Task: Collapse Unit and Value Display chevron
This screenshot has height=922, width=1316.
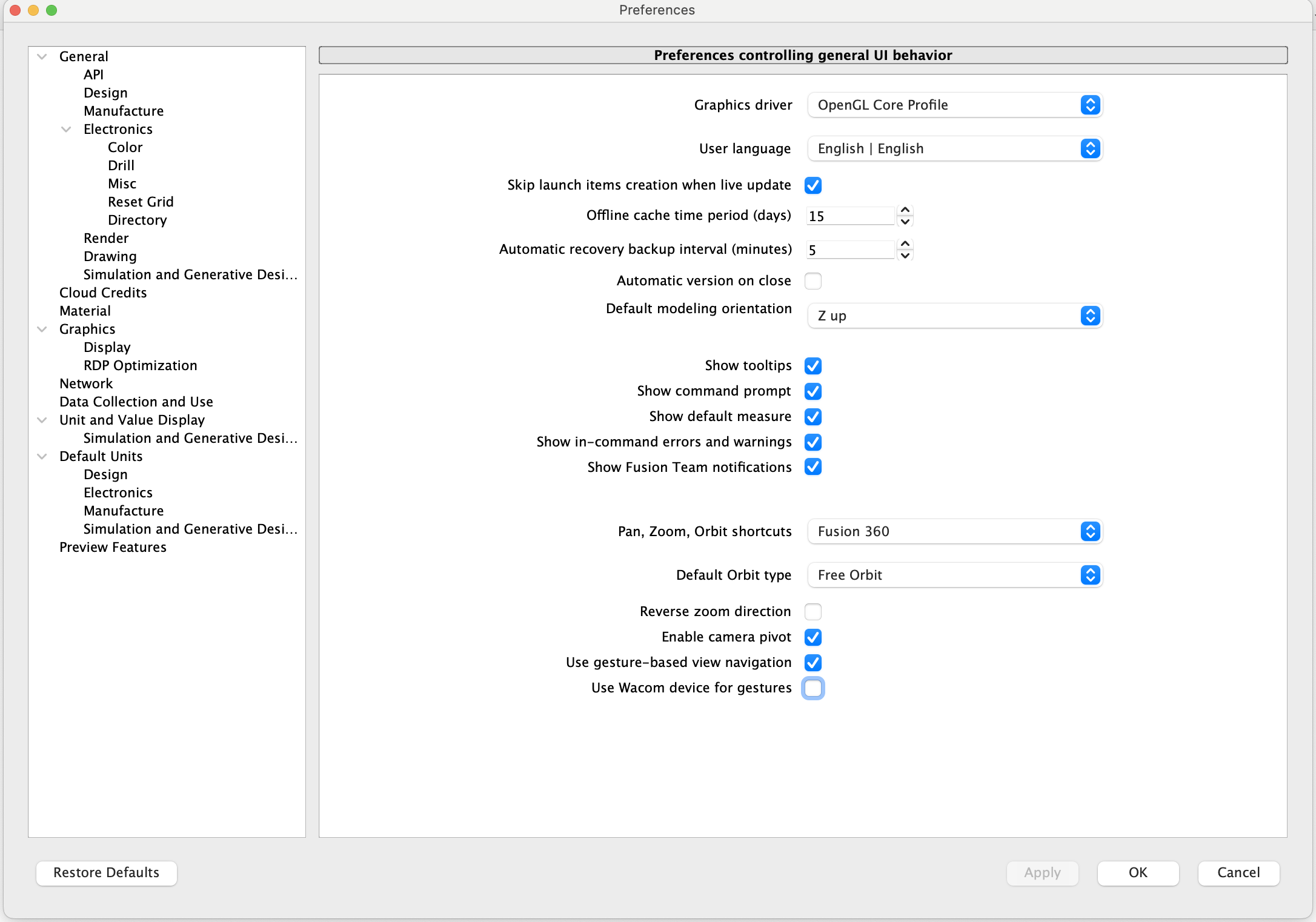Action: (42, 420)
